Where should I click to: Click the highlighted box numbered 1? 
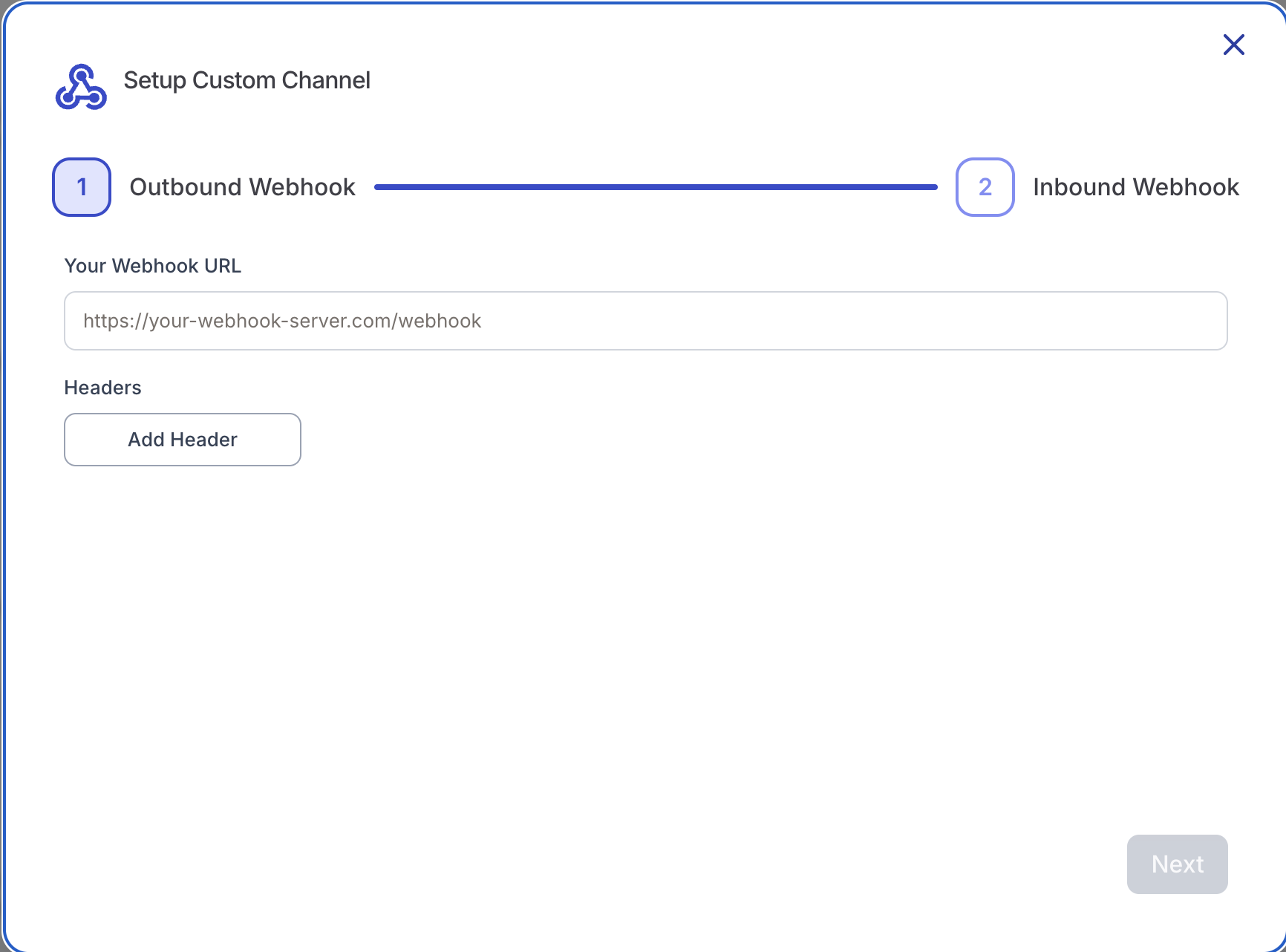coord(82,187)
